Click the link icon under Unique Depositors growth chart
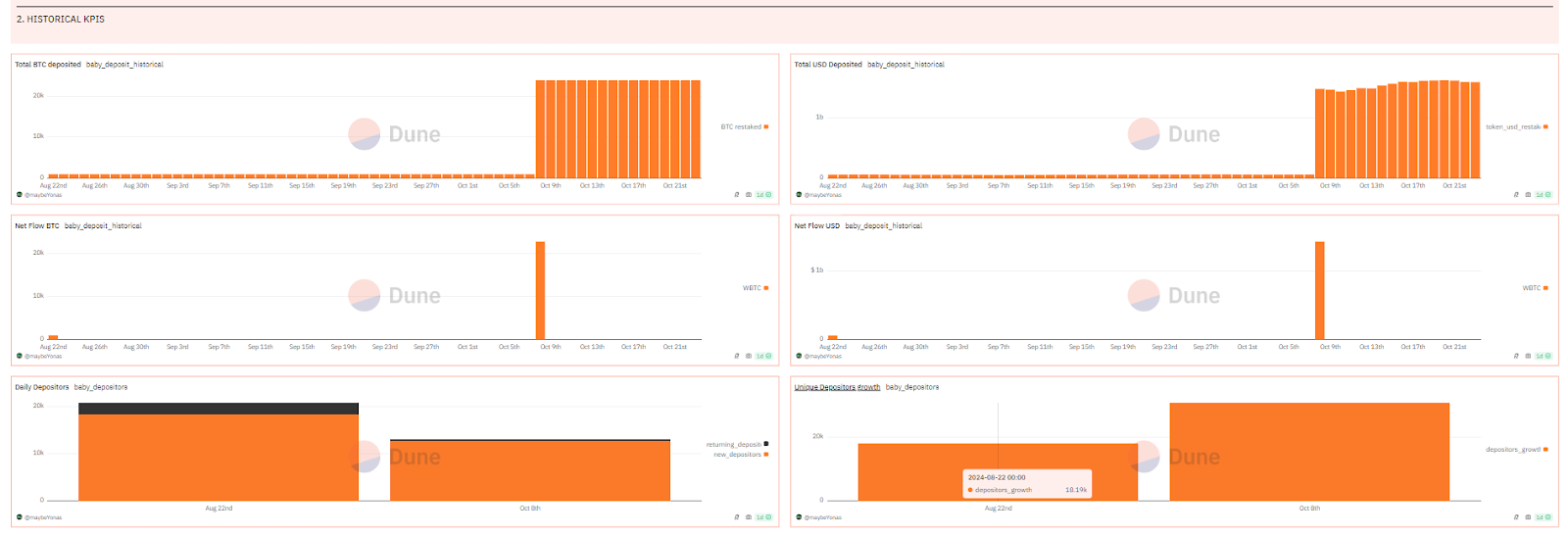Image resolution: width=1568 pixels, height=536 pixels. tap(1516, 517)
